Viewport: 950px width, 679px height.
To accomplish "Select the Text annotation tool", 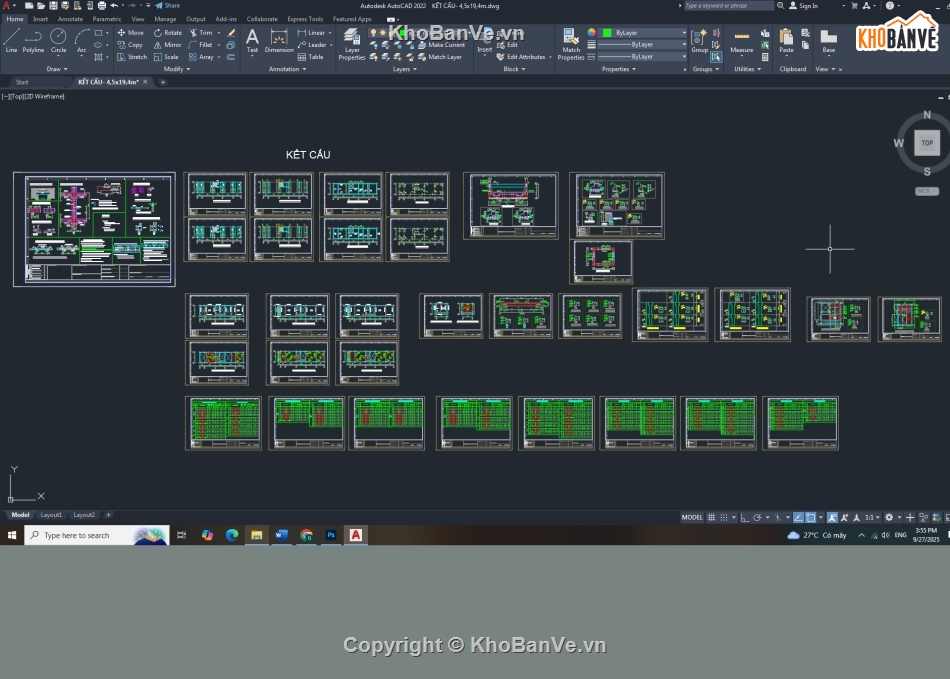I will [x=252, y=40].
